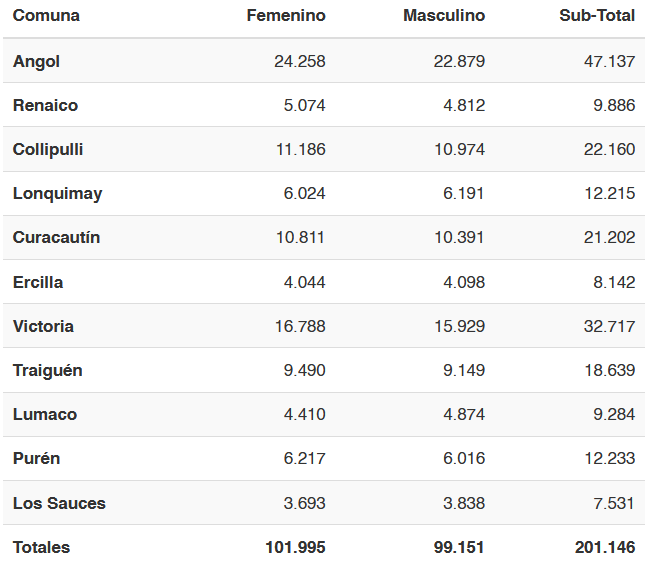Screen dimensions: 654x563
Task: Select the Victoria row label
Action: pyautogui.click(x=43, y=327)
